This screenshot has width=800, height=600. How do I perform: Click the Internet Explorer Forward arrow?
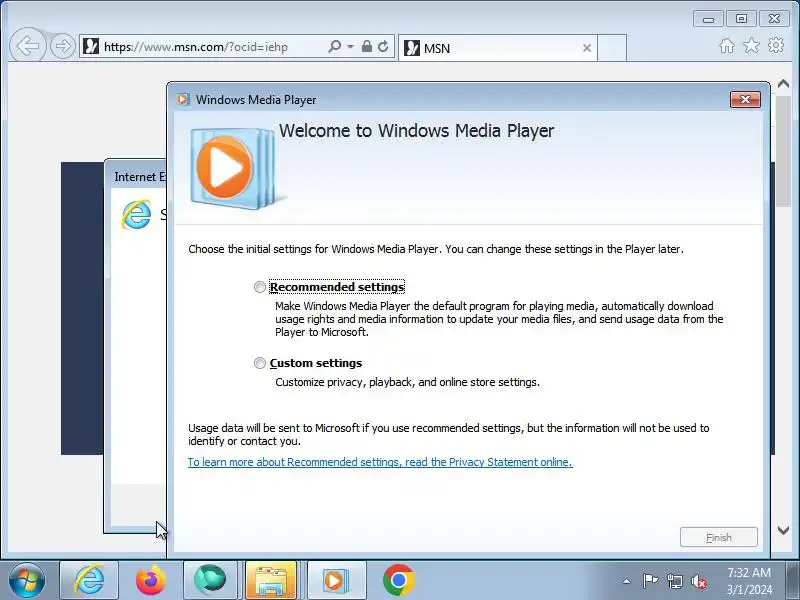tap(63, 46)
